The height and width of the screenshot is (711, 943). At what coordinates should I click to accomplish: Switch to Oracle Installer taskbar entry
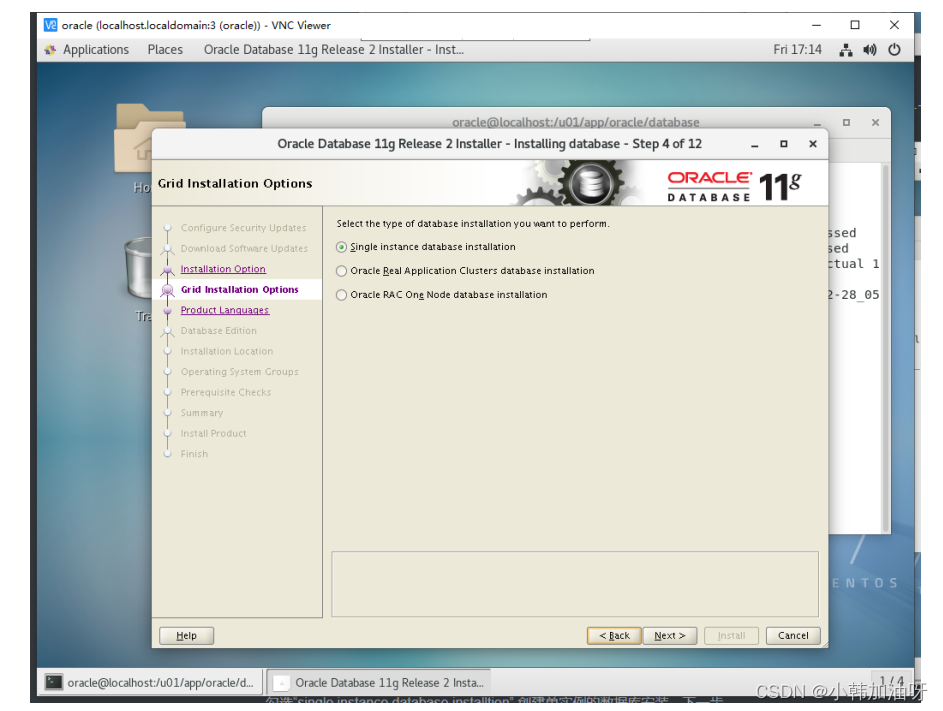[379, 682]
